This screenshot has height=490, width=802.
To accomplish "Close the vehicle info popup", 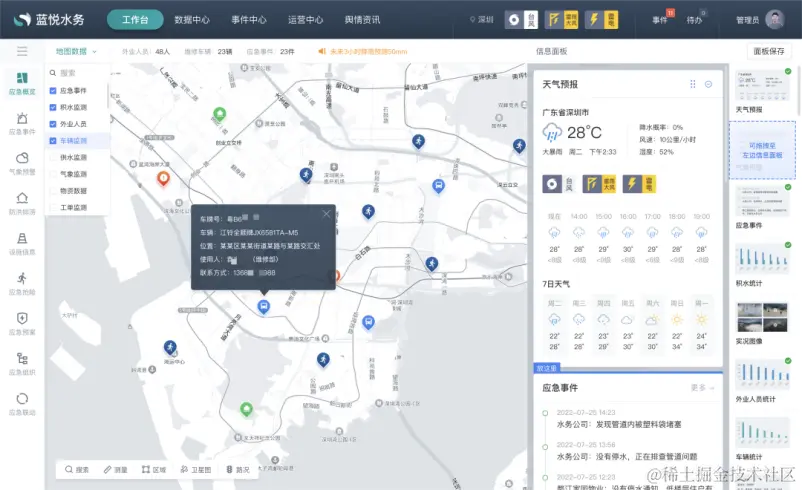I will tap(326, 214).
